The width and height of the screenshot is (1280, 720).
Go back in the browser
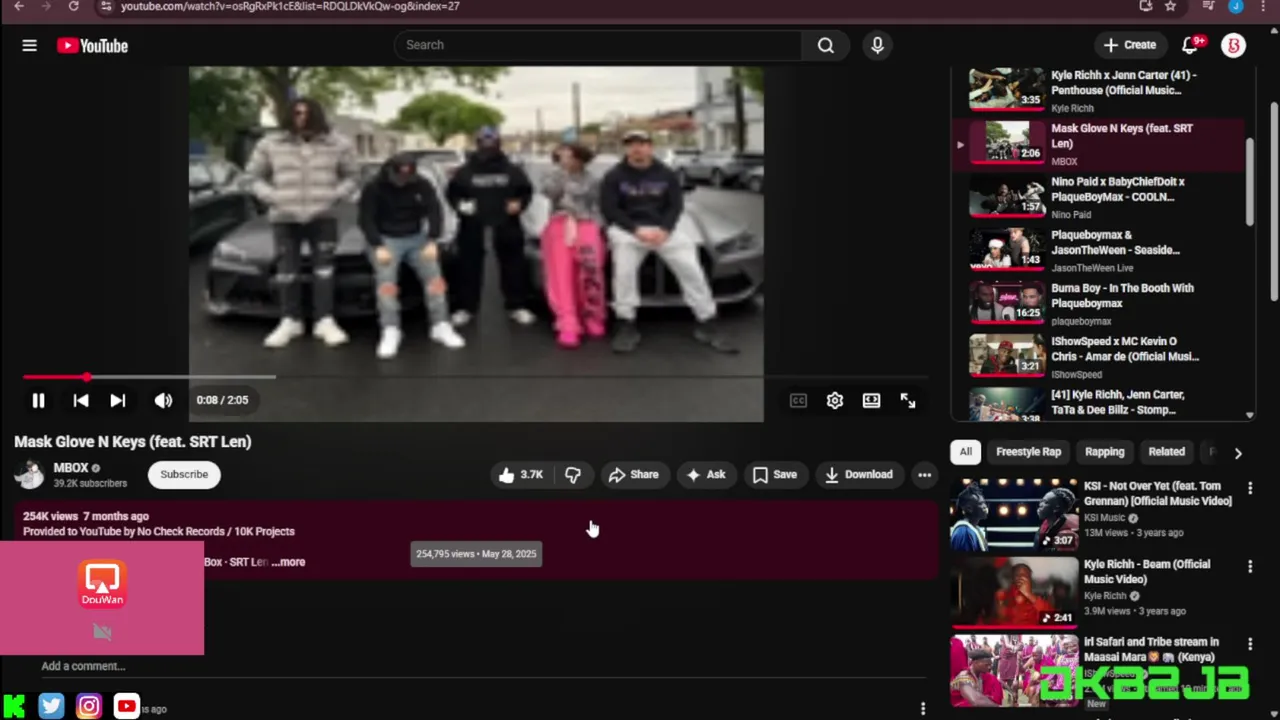[x=18, y=6]
